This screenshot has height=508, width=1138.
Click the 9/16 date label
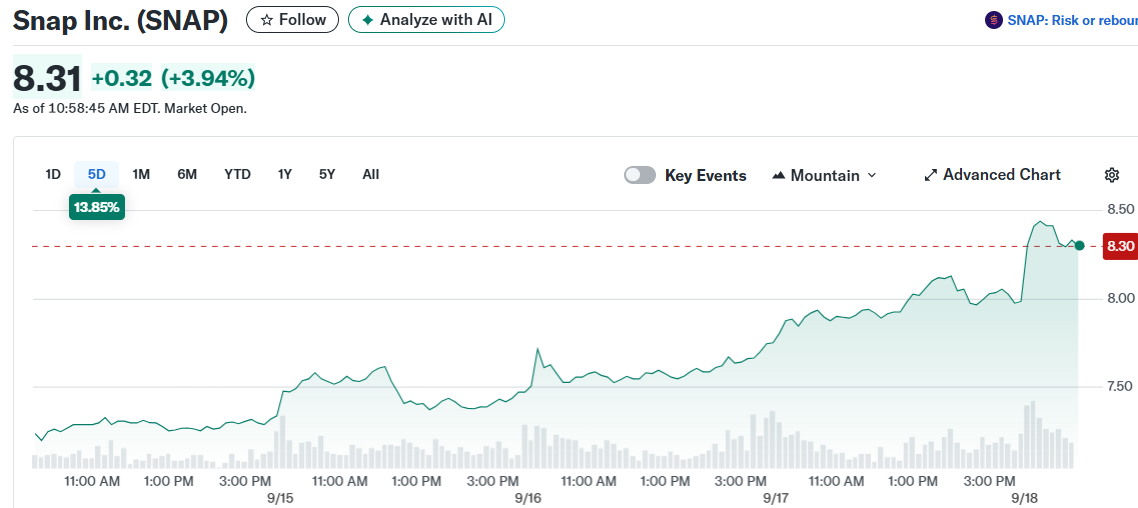tap(528, 499)
